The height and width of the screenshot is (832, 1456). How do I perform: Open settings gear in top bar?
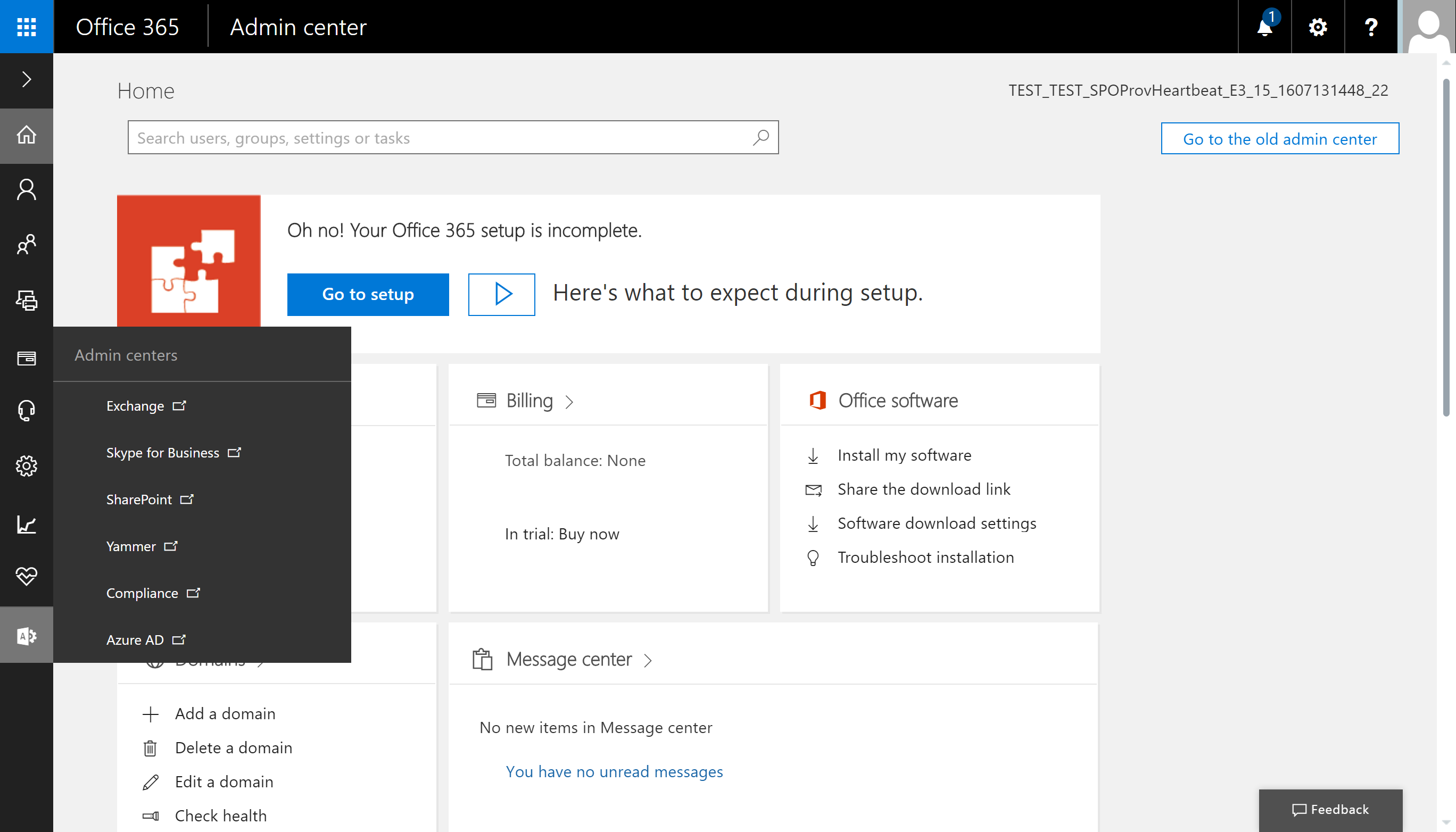coord(1318,26)
